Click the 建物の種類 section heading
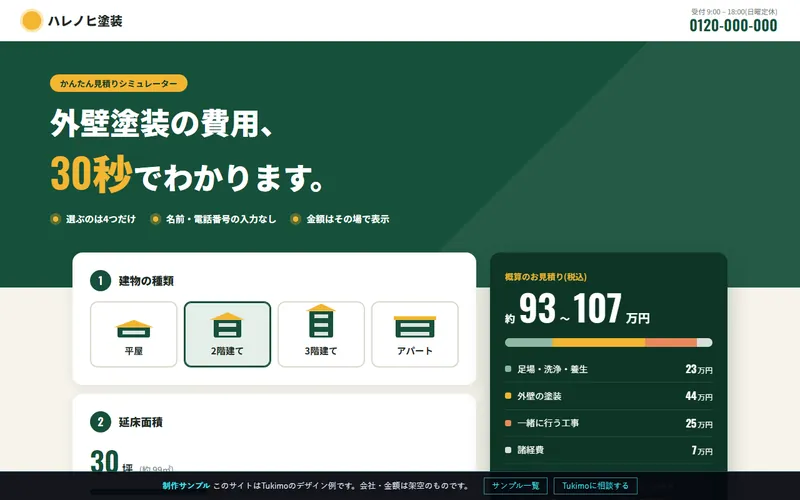The width and height of the screenshot is (800, 500). click(x=146, y=281)
